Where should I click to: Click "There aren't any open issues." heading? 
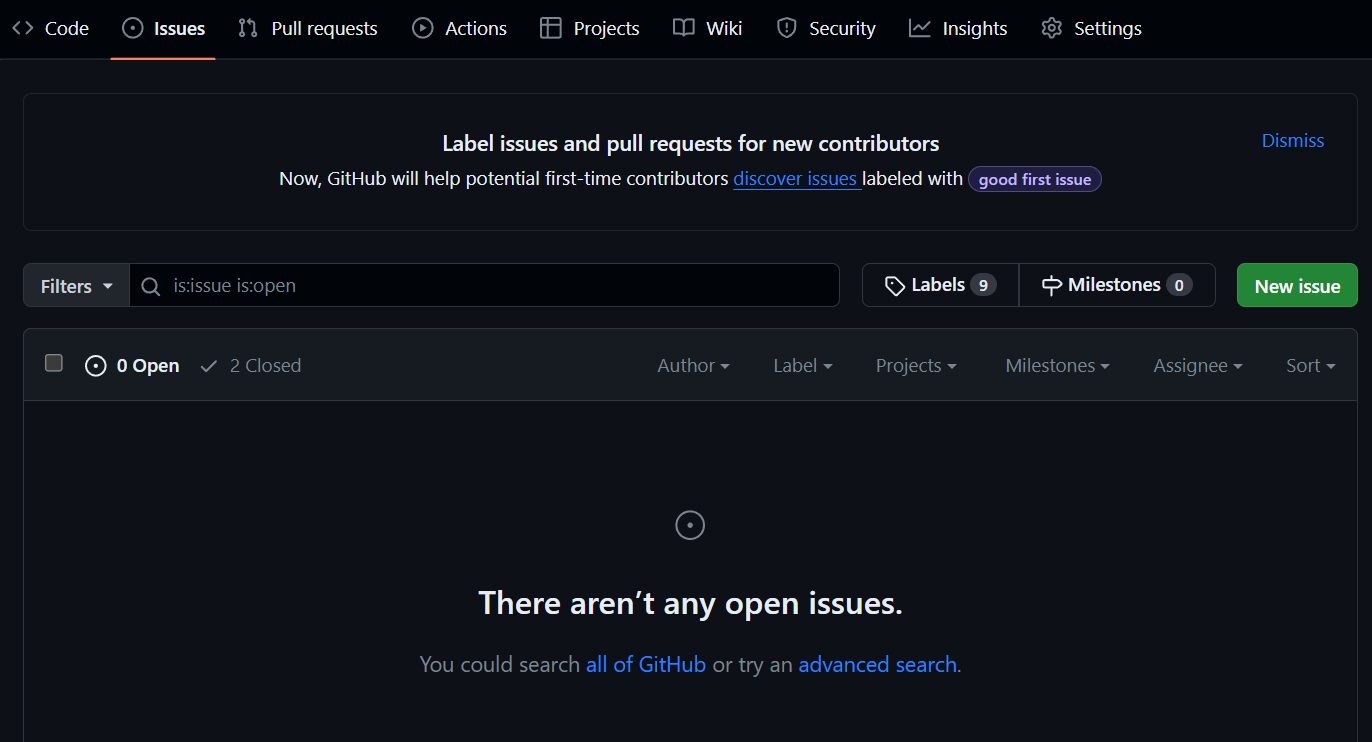tap(690, 603)
